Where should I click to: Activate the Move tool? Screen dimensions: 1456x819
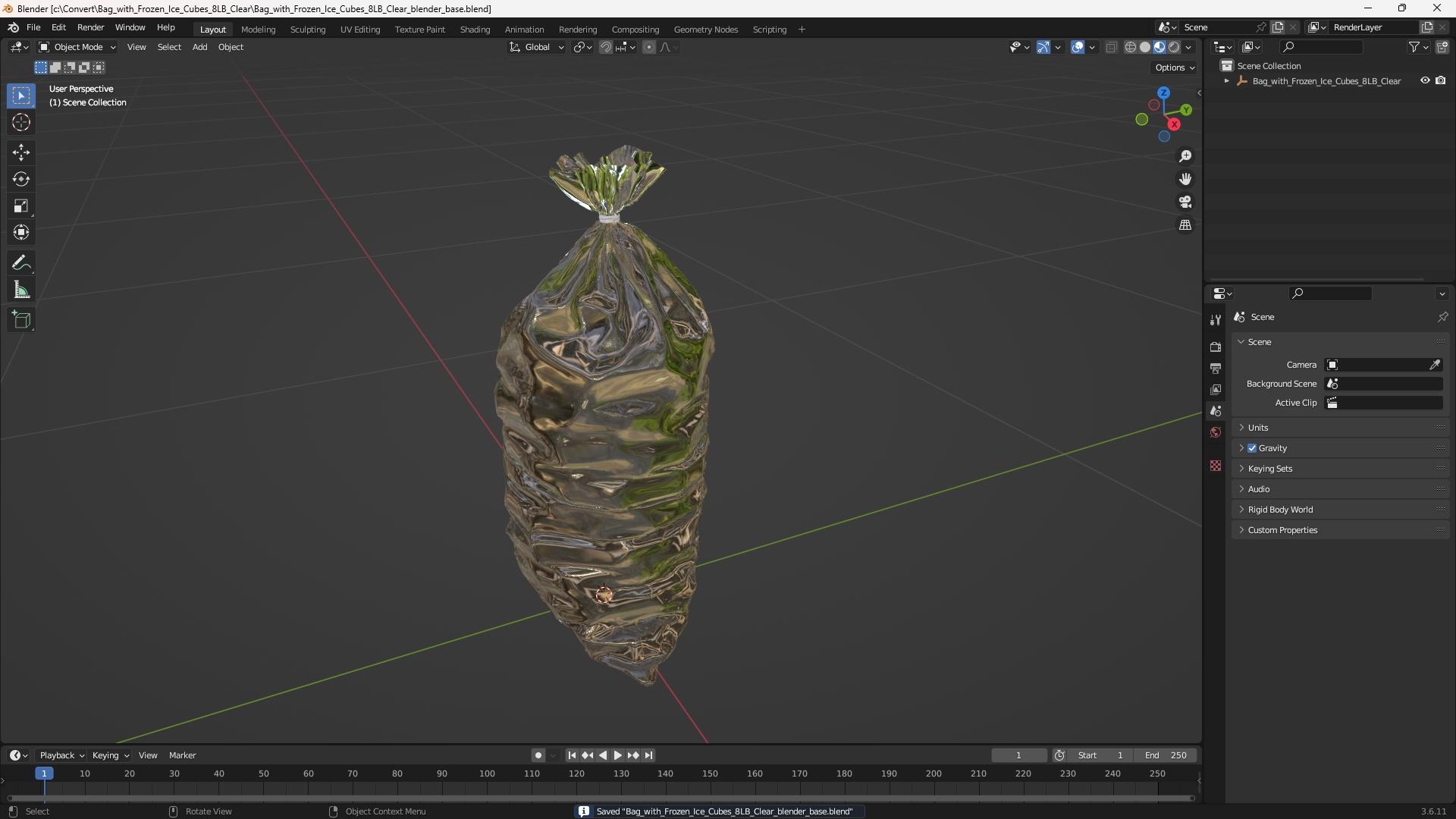click(x=21, y=152)
